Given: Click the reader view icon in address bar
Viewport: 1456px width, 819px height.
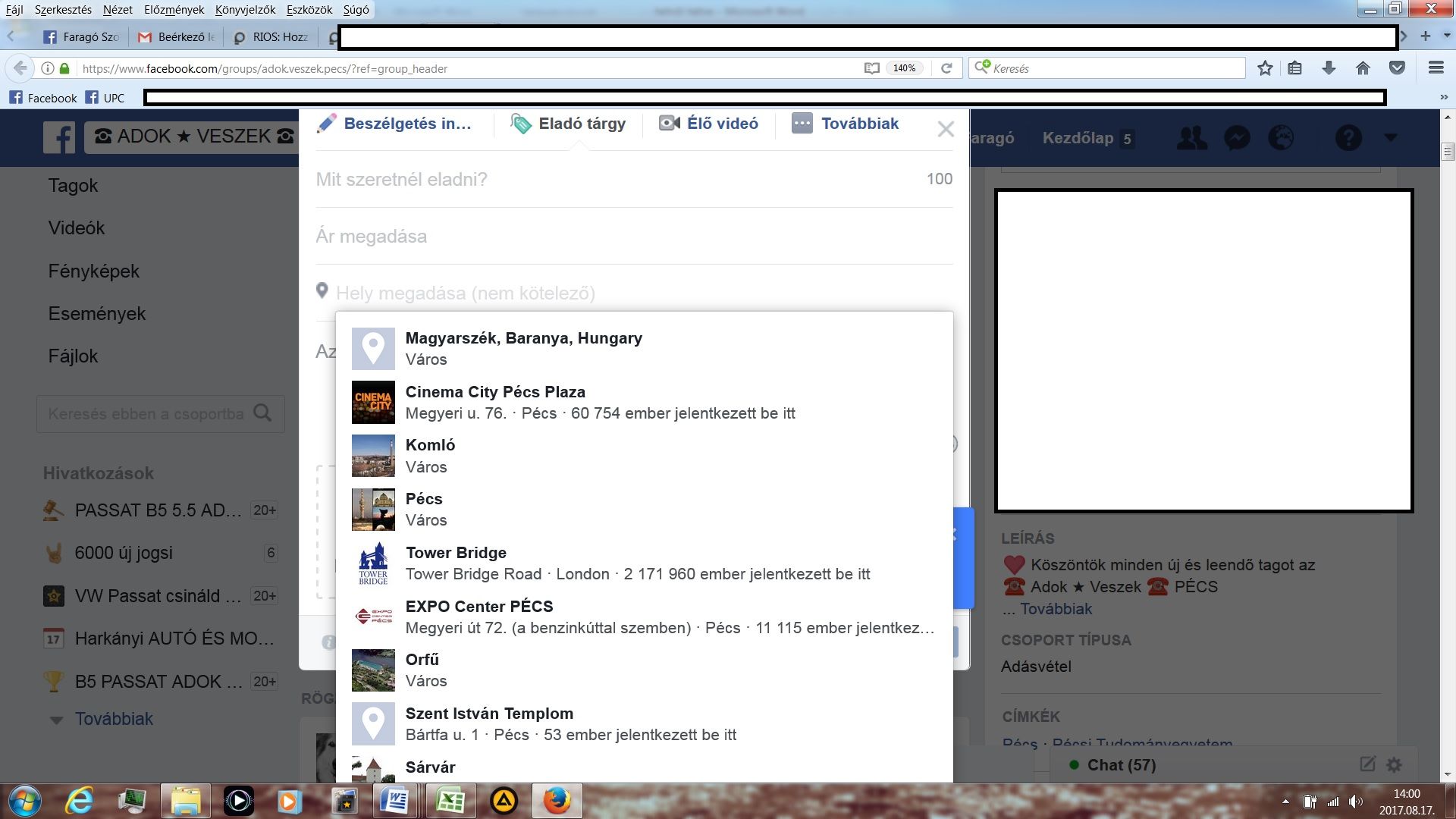Looking at the screenshot, I should tap(871, 68).
